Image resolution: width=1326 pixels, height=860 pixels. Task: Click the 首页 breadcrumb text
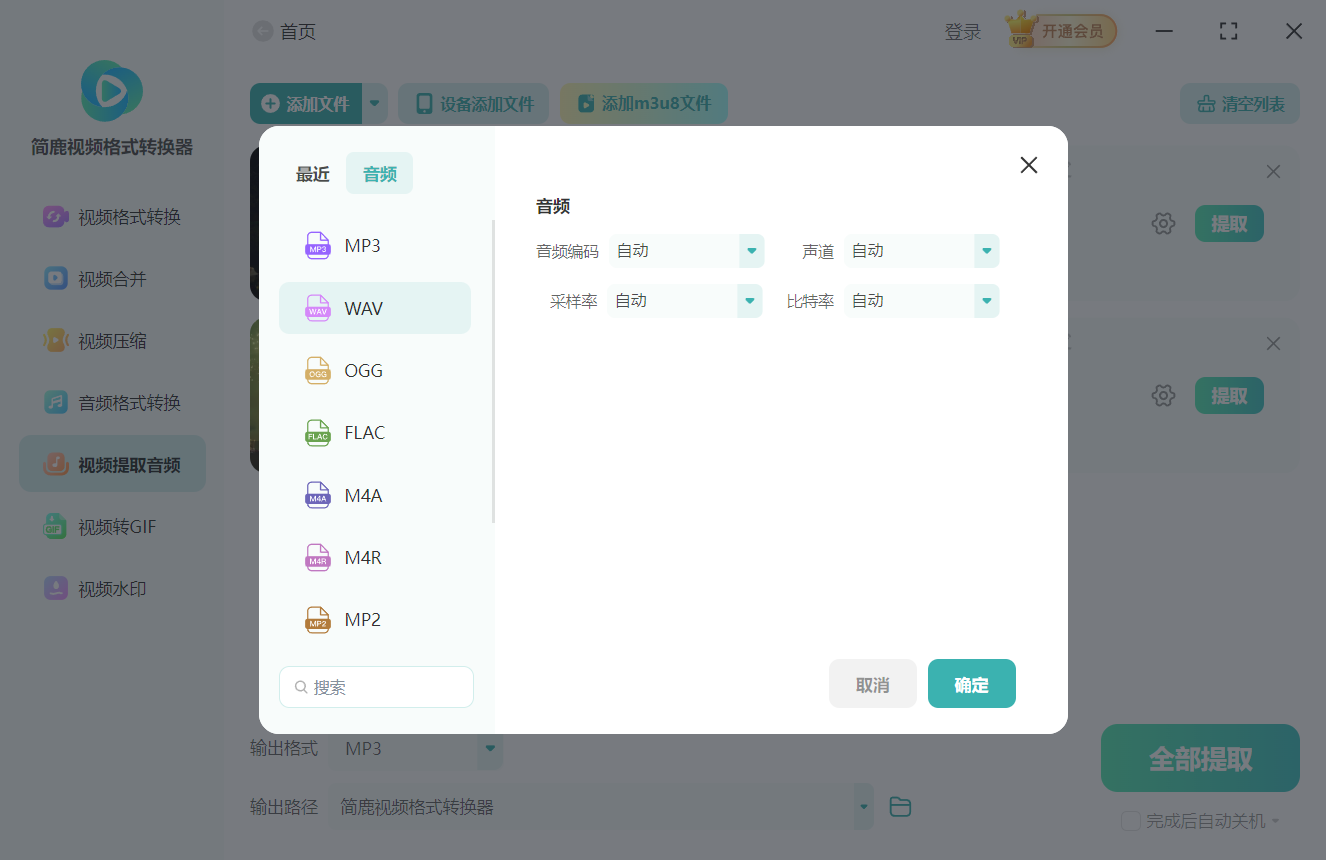(x=298, y=32)
